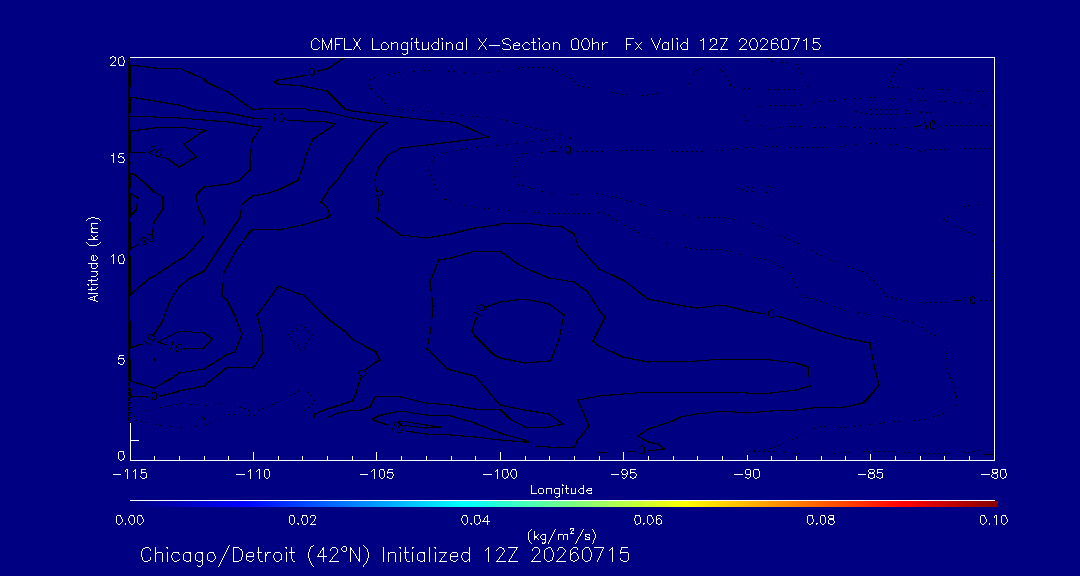Select the 20 altitude tick label
This screenshot has height=576, width=1080.
point(118,61)
